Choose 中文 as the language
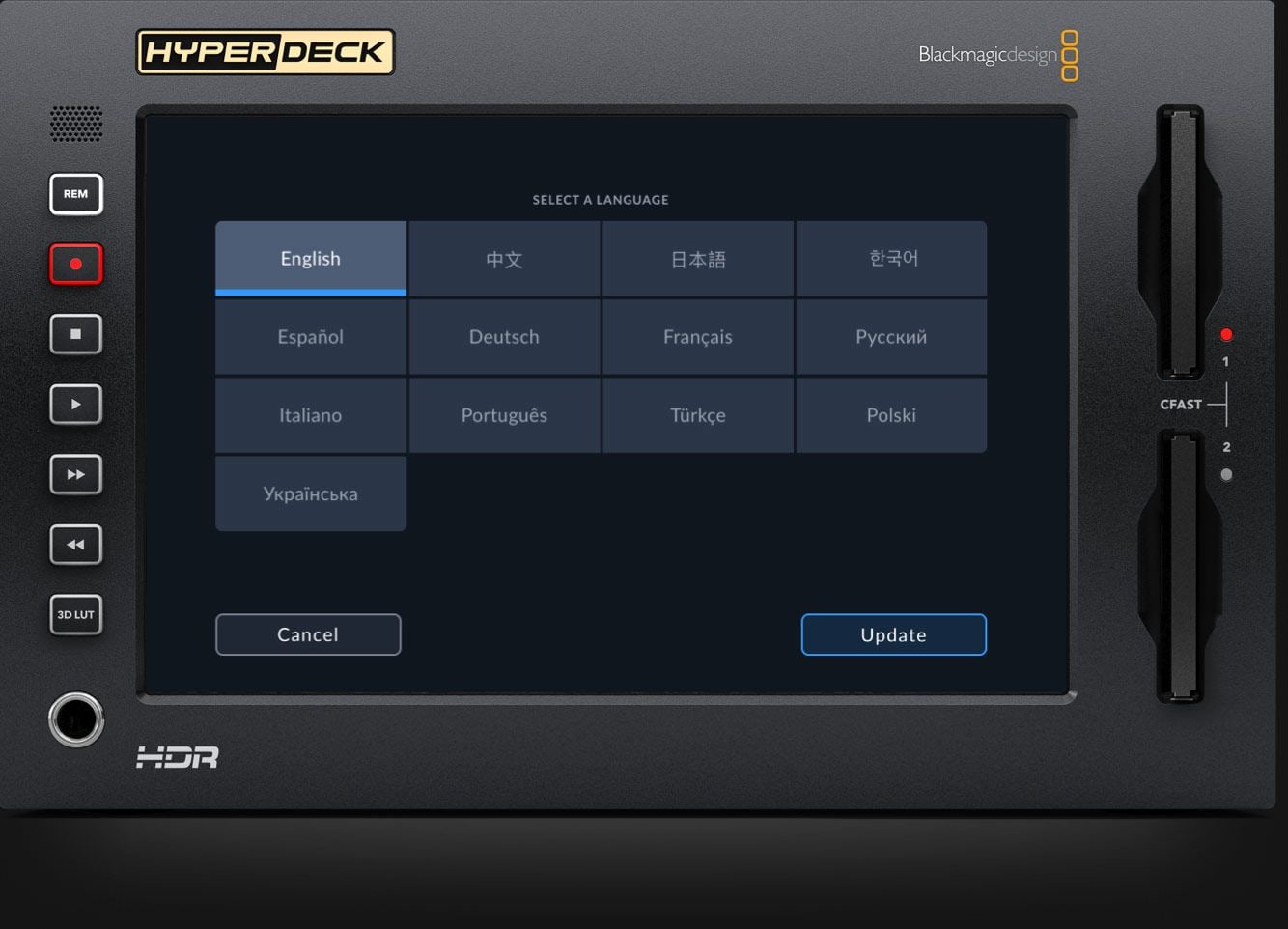Image resolution: width=1288 pixels, height=929 pixels. tap(504, 259)
